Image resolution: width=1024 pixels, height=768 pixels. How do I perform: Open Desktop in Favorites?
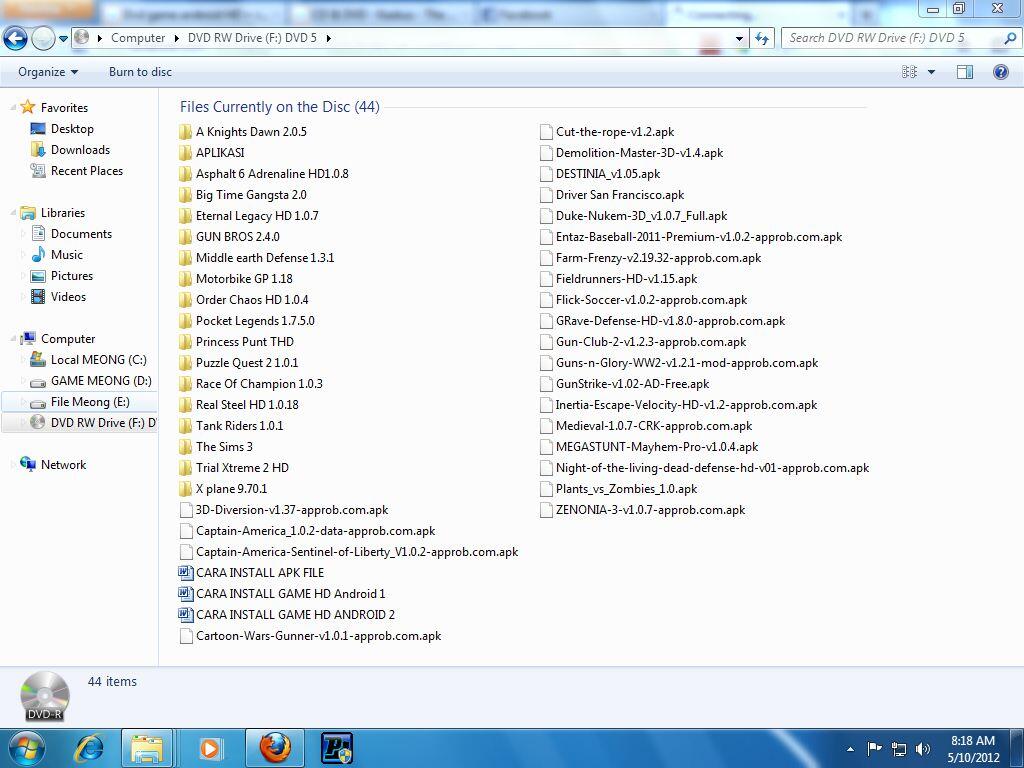pos(72,129)
